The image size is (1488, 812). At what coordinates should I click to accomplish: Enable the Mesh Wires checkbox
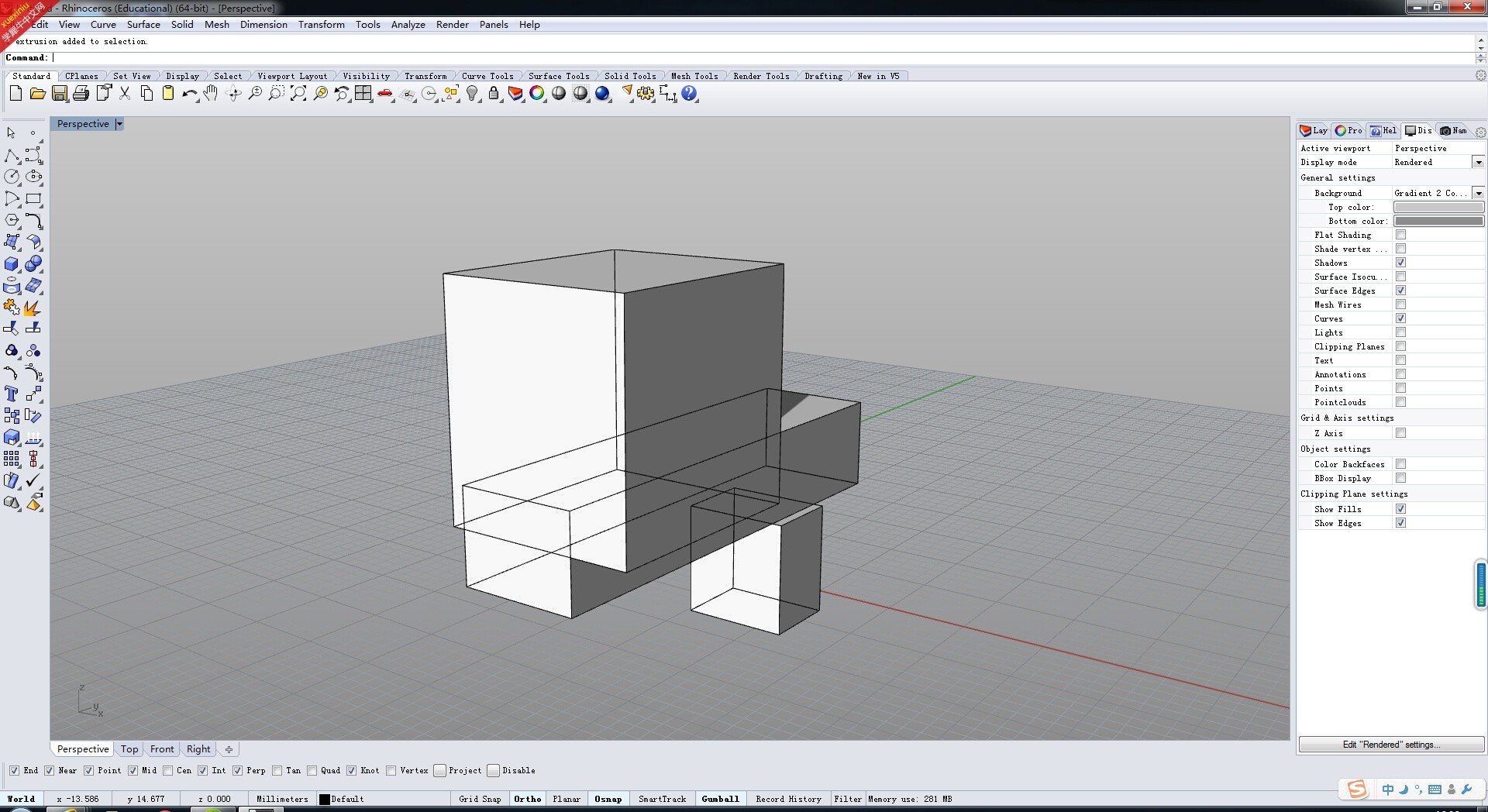click(1400, 304)
